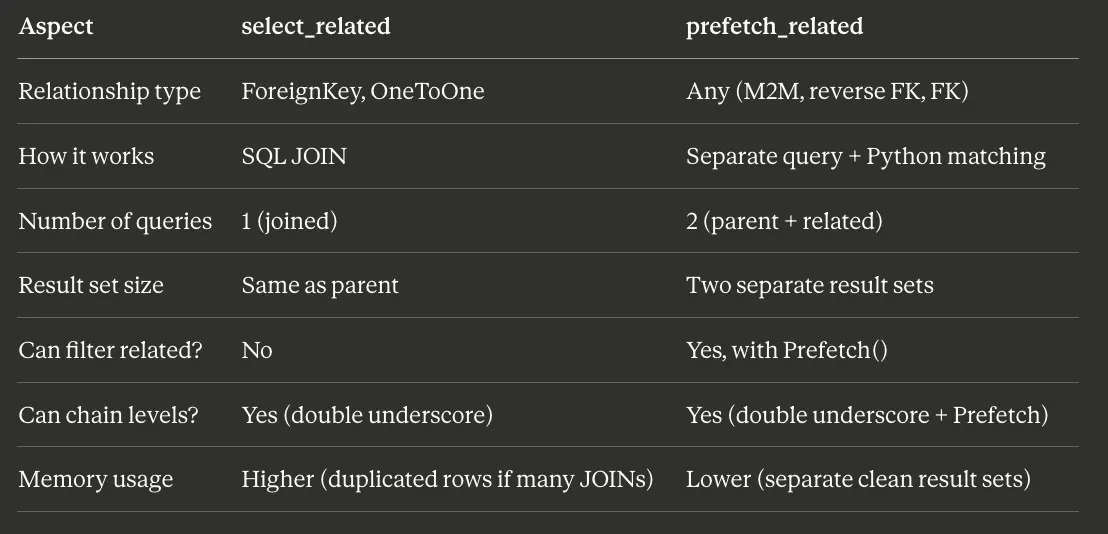Click the "Same as parent" cell

[320, 286]
